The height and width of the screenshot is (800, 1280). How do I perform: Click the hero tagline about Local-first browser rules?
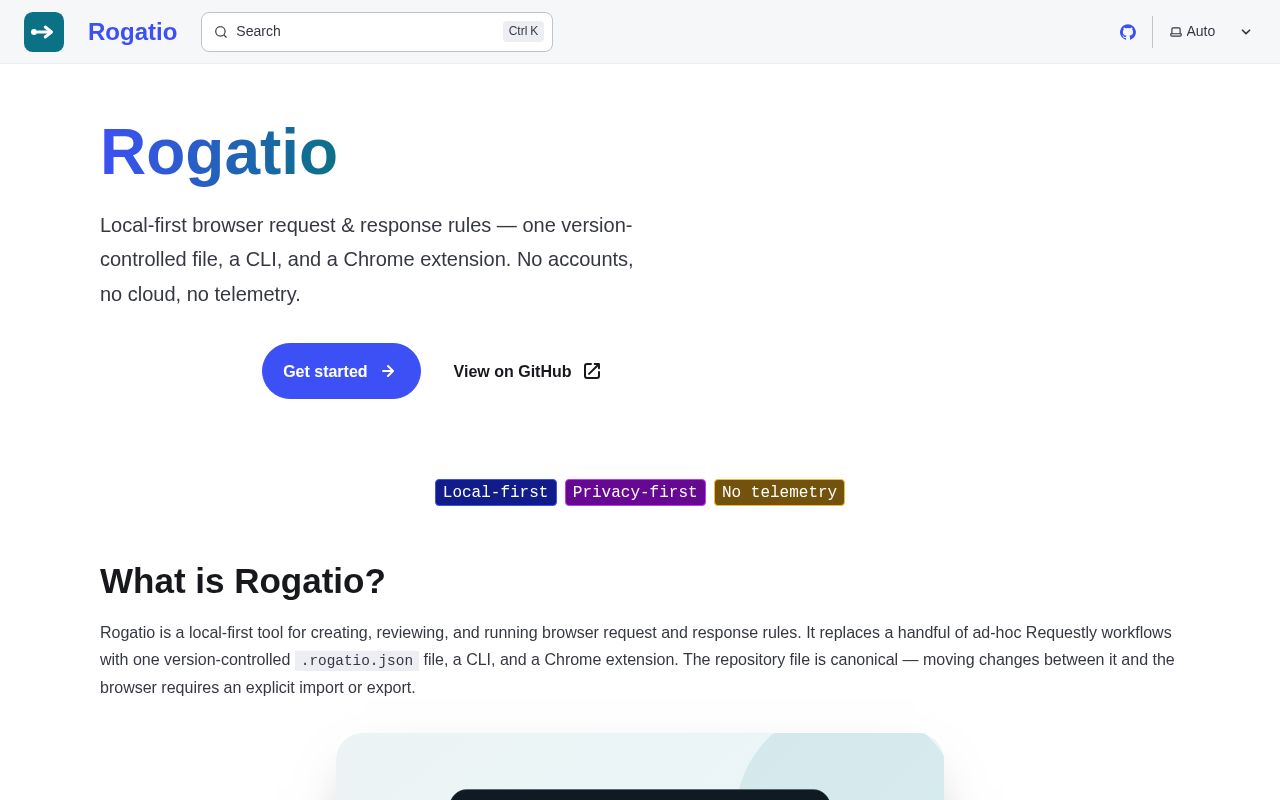tap(367, 259)
